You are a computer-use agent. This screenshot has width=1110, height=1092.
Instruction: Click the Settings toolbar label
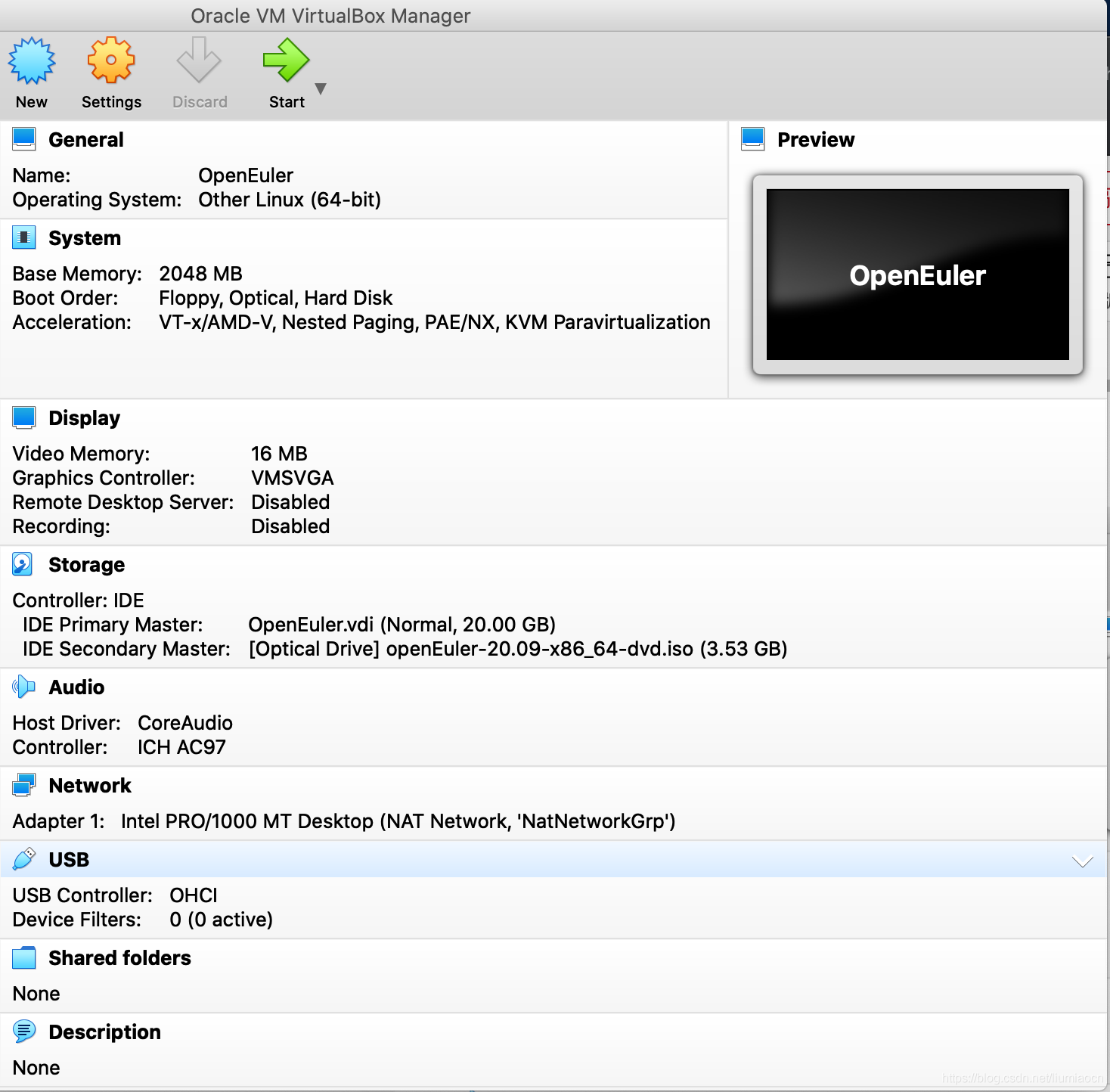point(111,102)
